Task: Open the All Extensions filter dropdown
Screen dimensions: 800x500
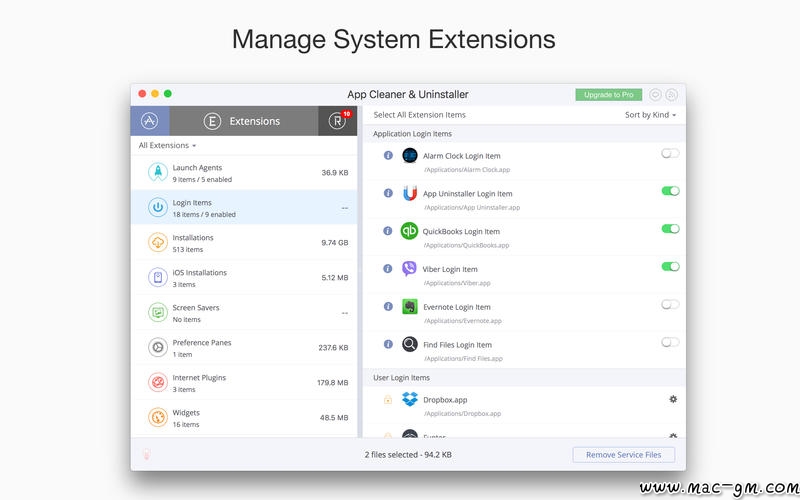Action: click(x=167, y=145)
